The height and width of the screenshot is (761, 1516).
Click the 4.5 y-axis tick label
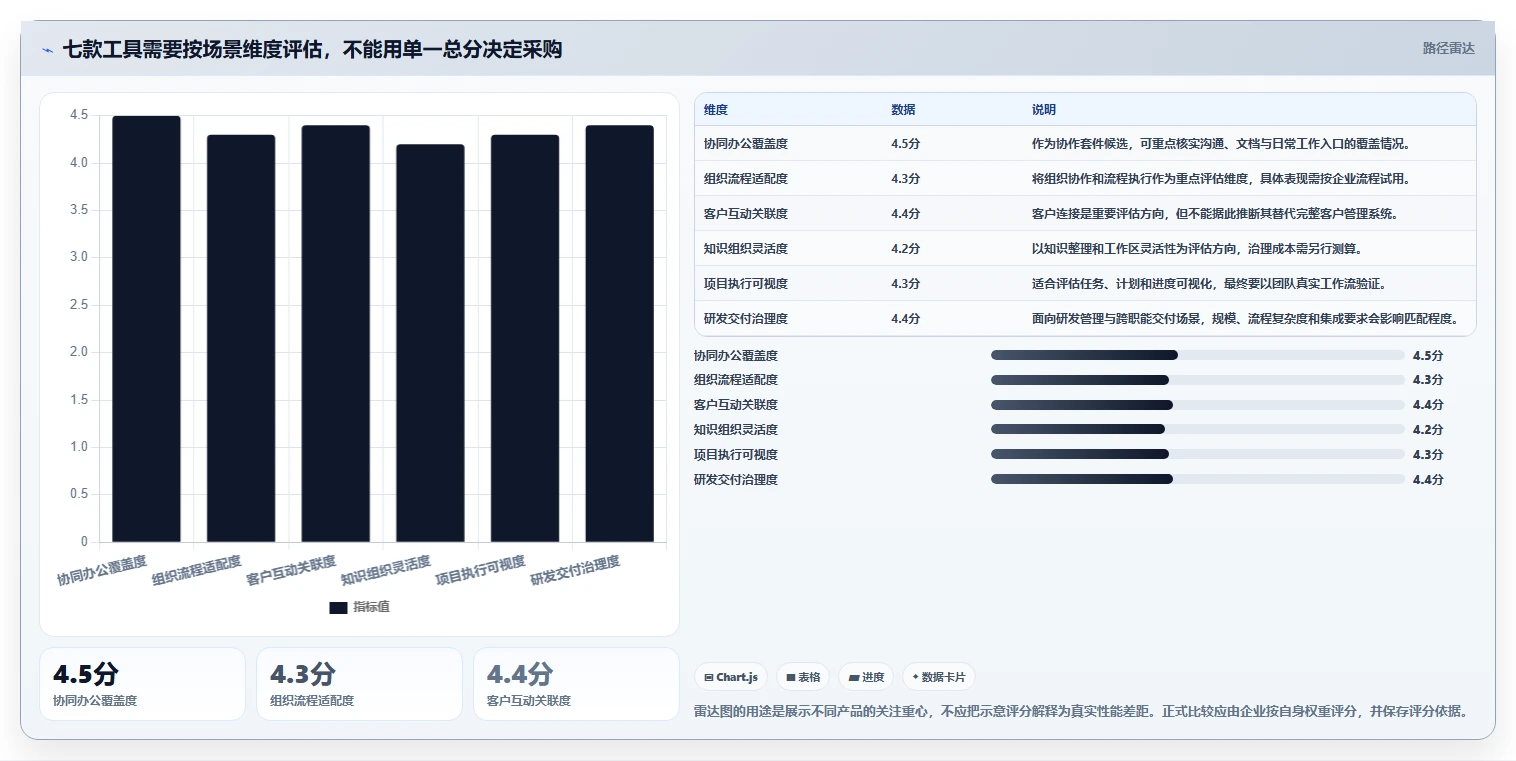pos(79,116)
